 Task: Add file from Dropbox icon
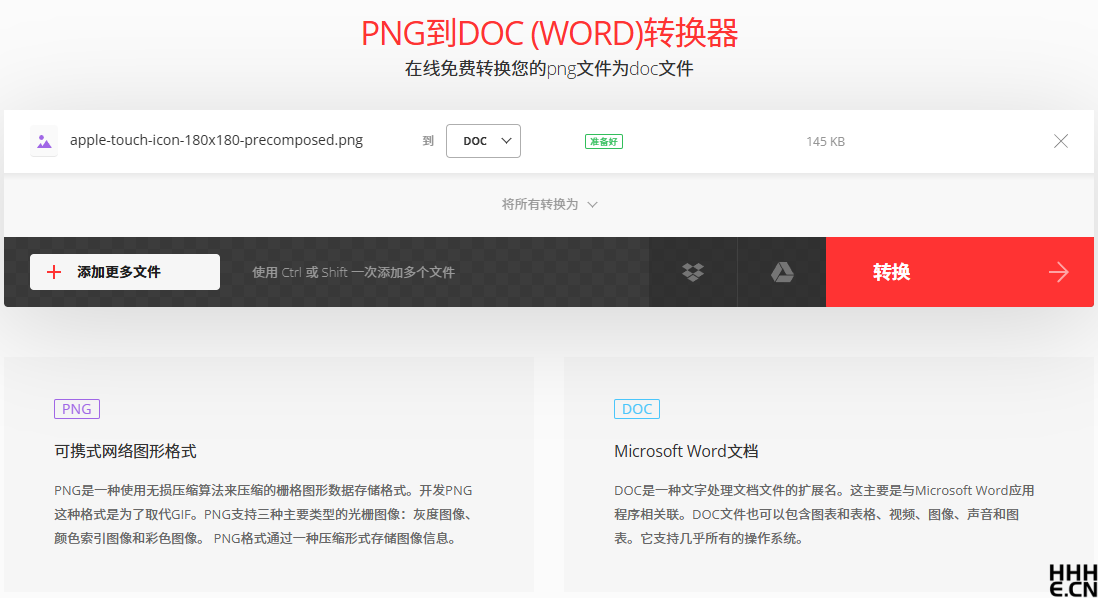(693, 272)
